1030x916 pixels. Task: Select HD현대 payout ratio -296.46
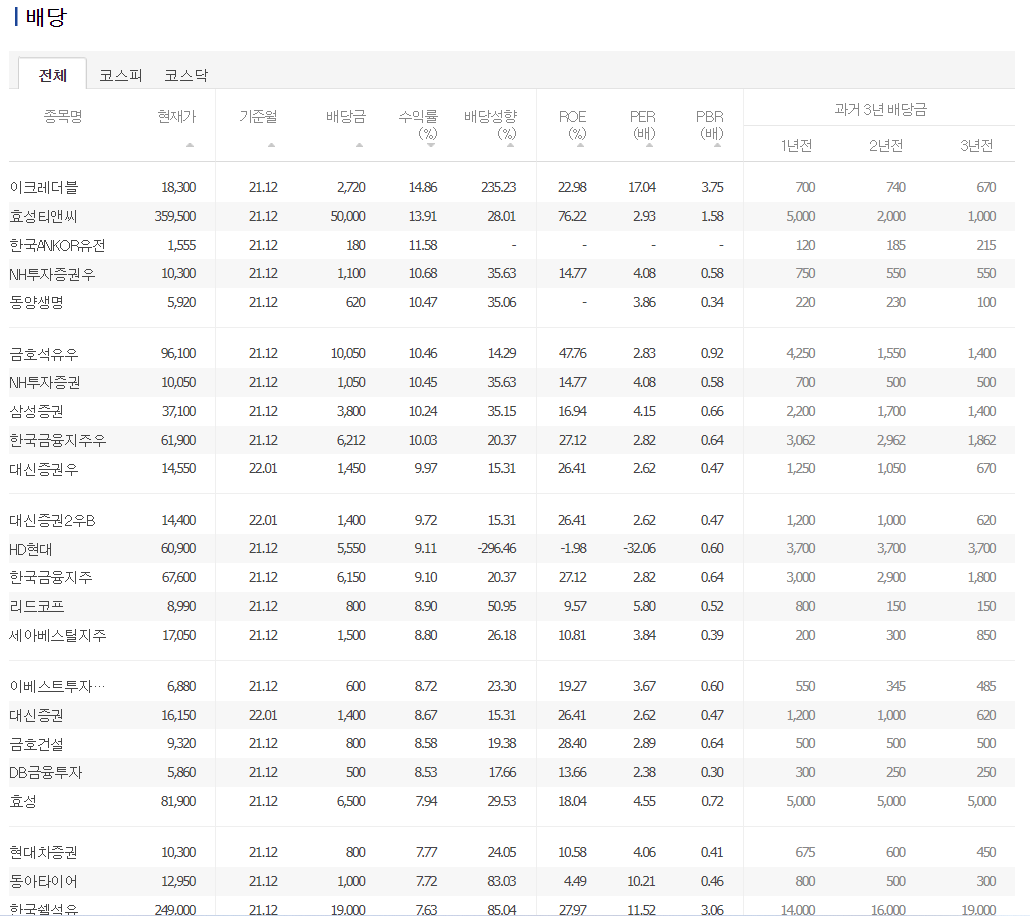tap(497, 549)
